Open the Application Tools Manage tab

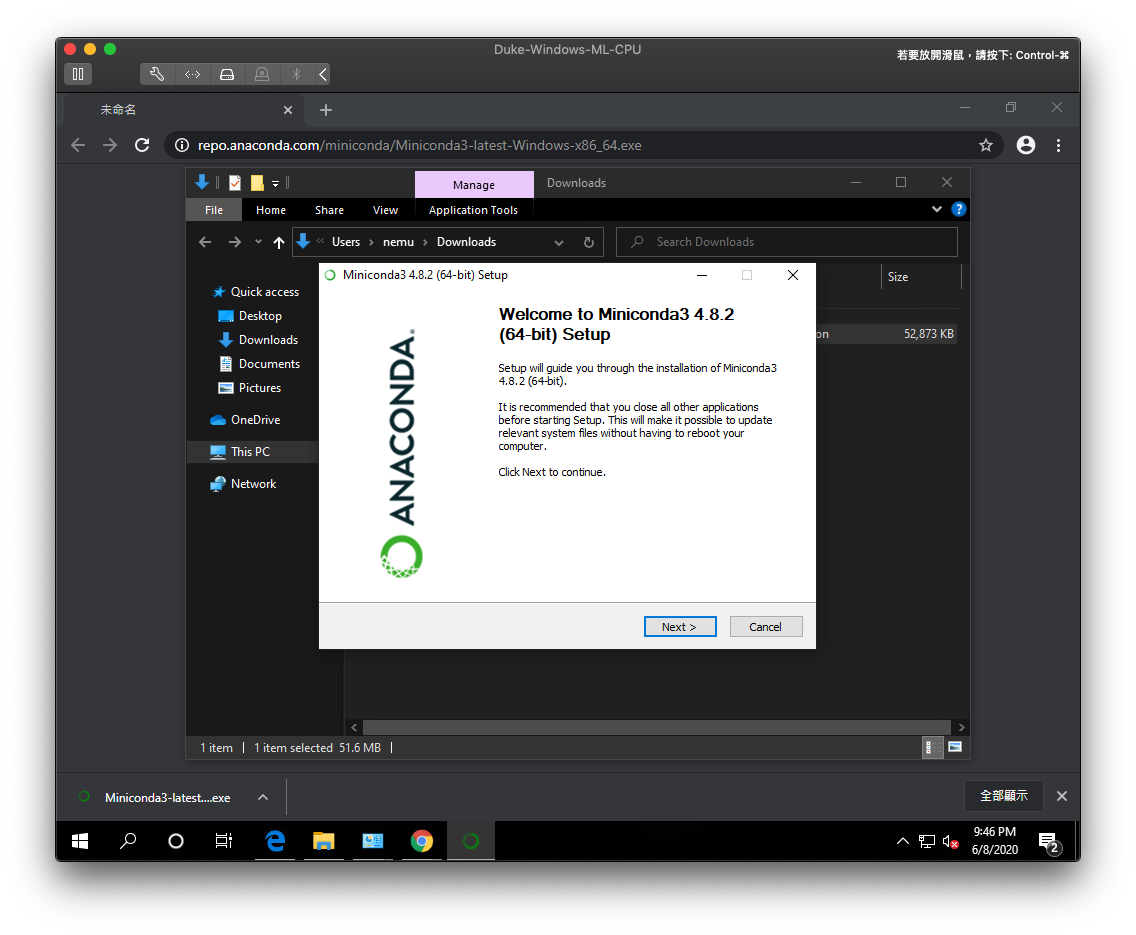pos(474,183)
